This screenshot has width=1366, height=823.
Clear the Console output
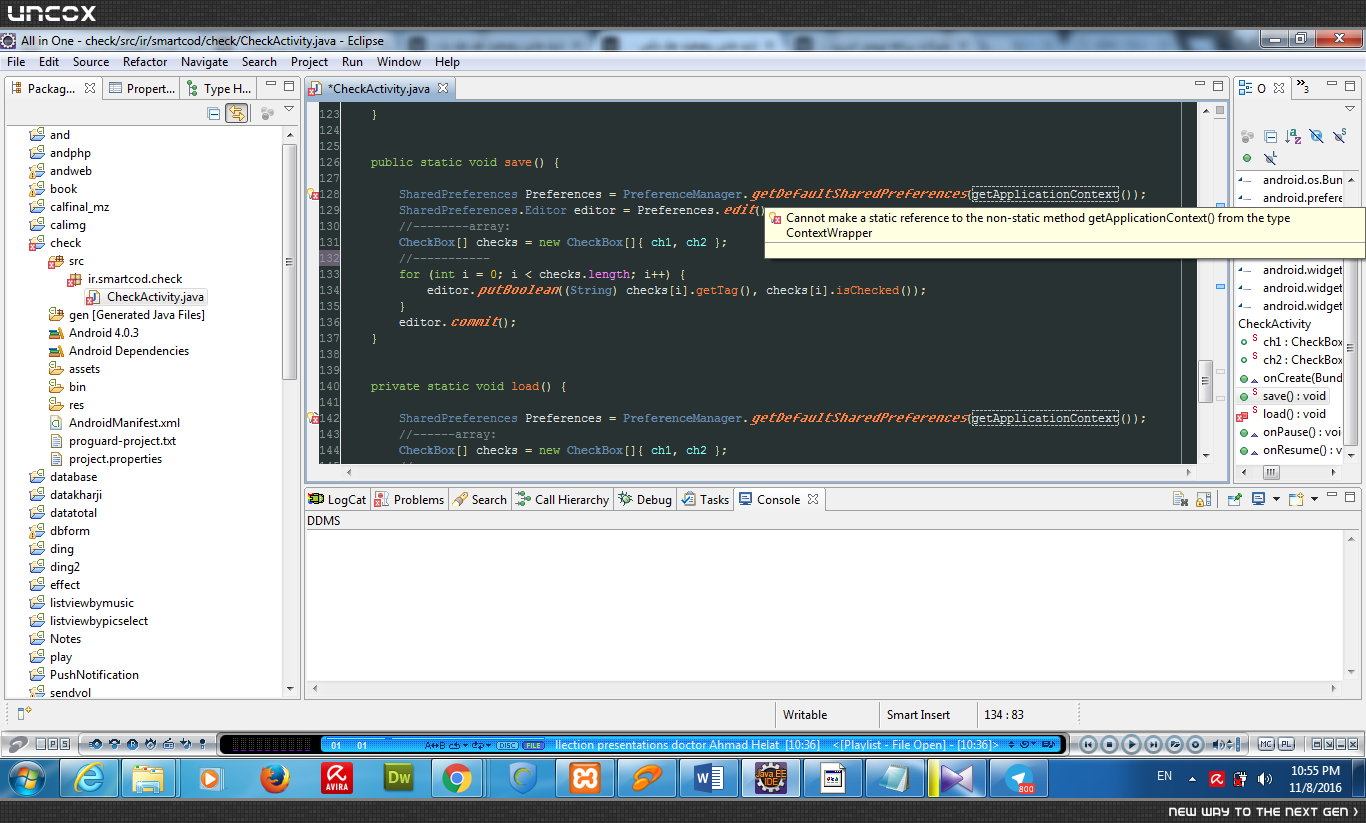(x=1180, y=499)
